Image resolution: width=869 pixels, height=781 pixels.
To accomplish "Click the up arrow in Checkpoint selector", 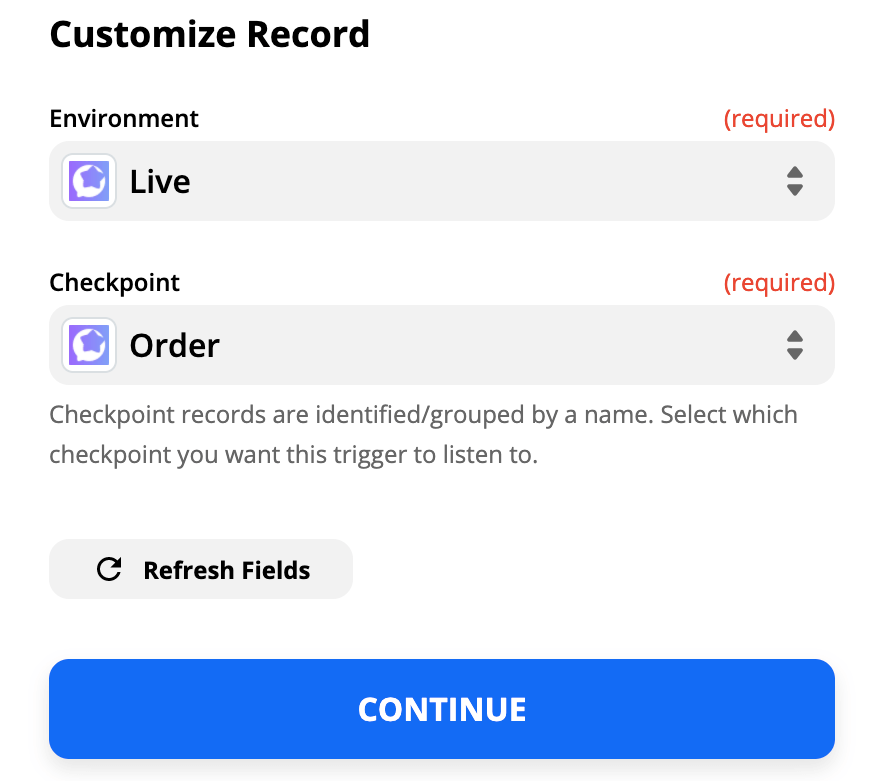I will pos(795,336).
